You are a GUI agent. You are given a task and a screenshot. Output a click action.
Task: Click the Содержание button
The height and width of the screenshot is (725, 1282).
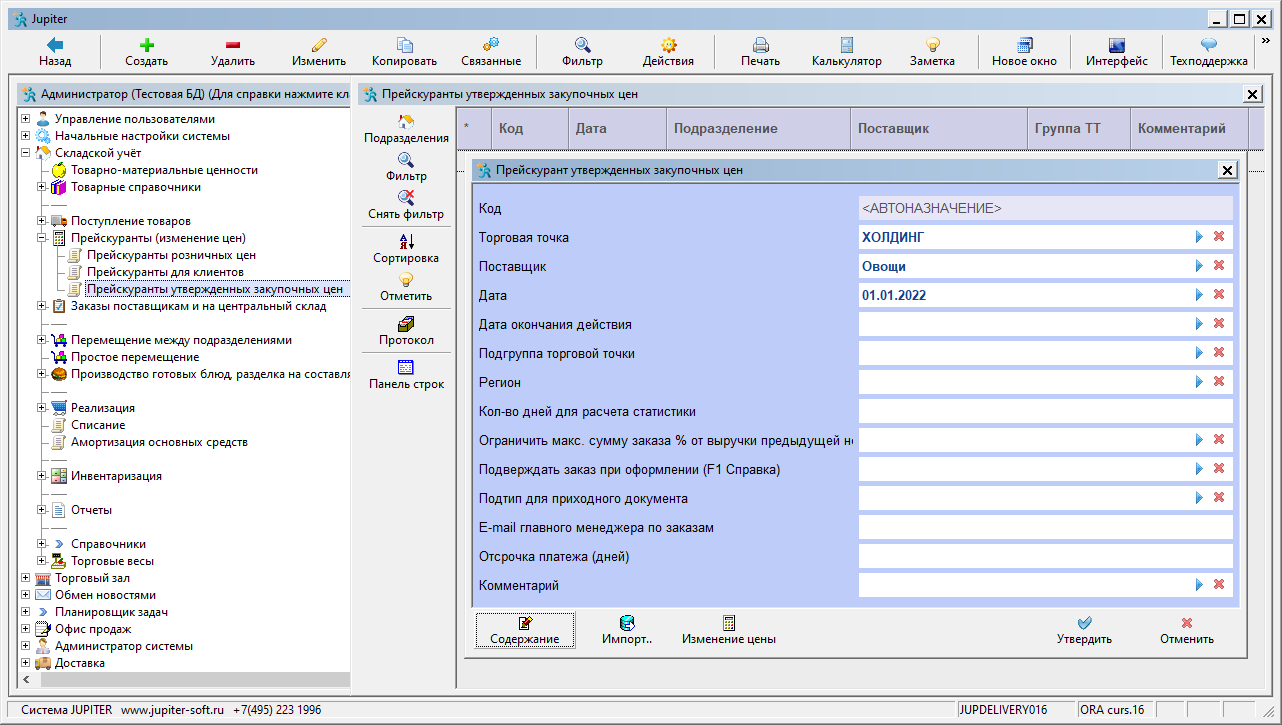pyautogui.click(x=525, y=630)
